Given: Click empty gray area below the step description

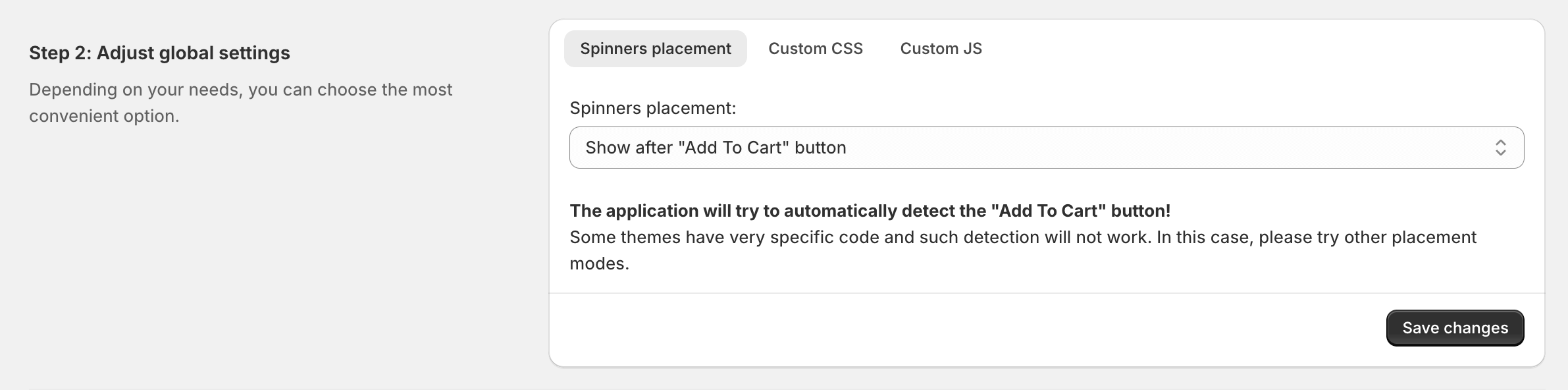Looking at the screenshot, I should (x=263, y=250).
